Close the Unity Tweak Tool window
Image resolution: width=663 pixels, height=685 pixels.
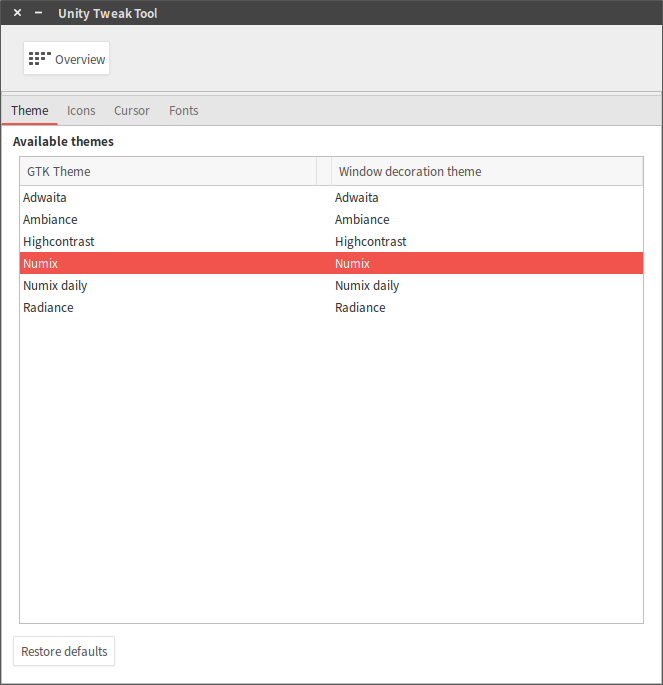17,13
